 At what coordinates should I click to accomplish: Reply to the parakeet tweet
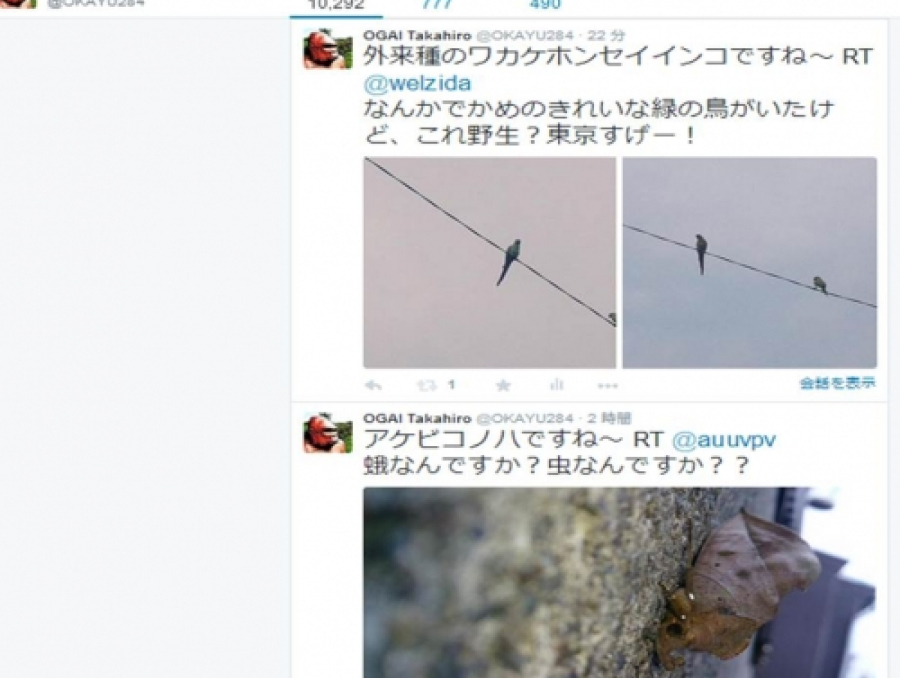[x=373, y=385]
